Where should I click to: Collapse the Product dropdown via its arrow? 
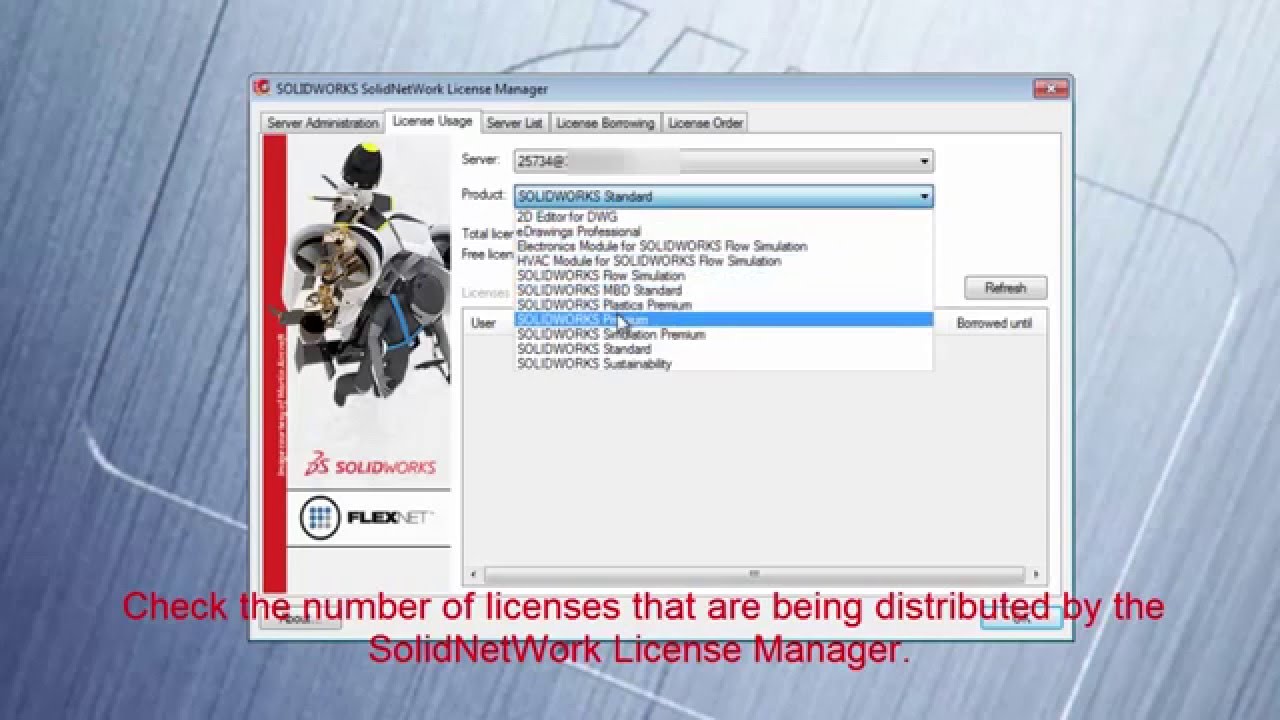click(925, 197)
